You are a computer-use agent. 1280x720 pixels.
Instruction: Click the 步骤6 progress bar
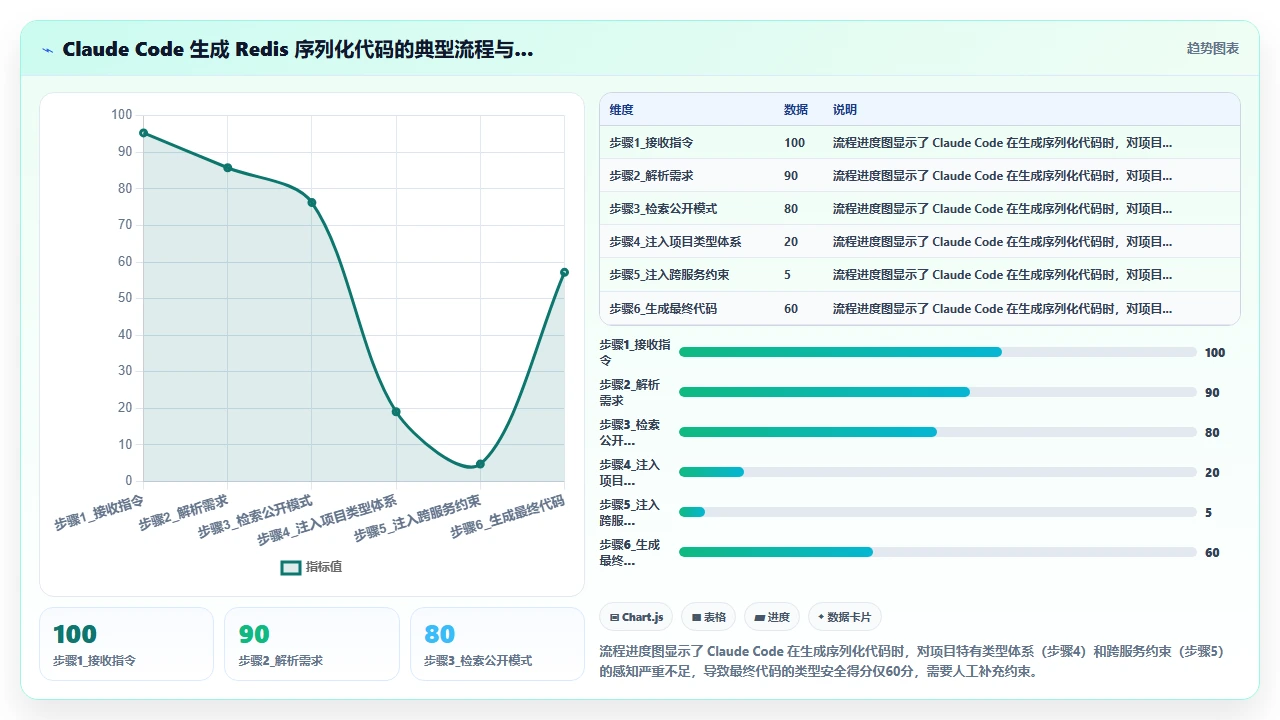938,552
